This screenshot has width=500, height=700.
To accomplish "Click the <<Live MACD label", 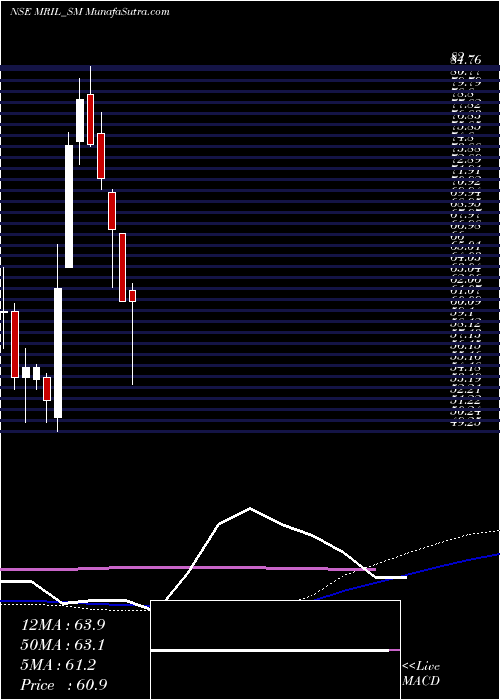I will pos(421,674).
